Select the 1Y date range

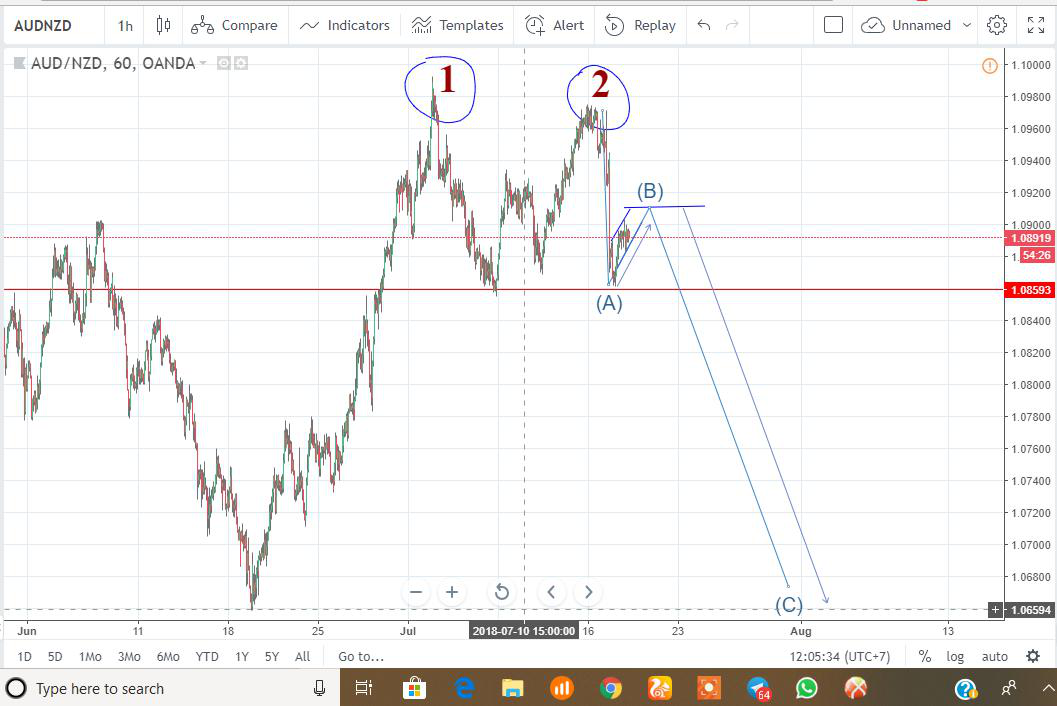click(x=242, y=656)
